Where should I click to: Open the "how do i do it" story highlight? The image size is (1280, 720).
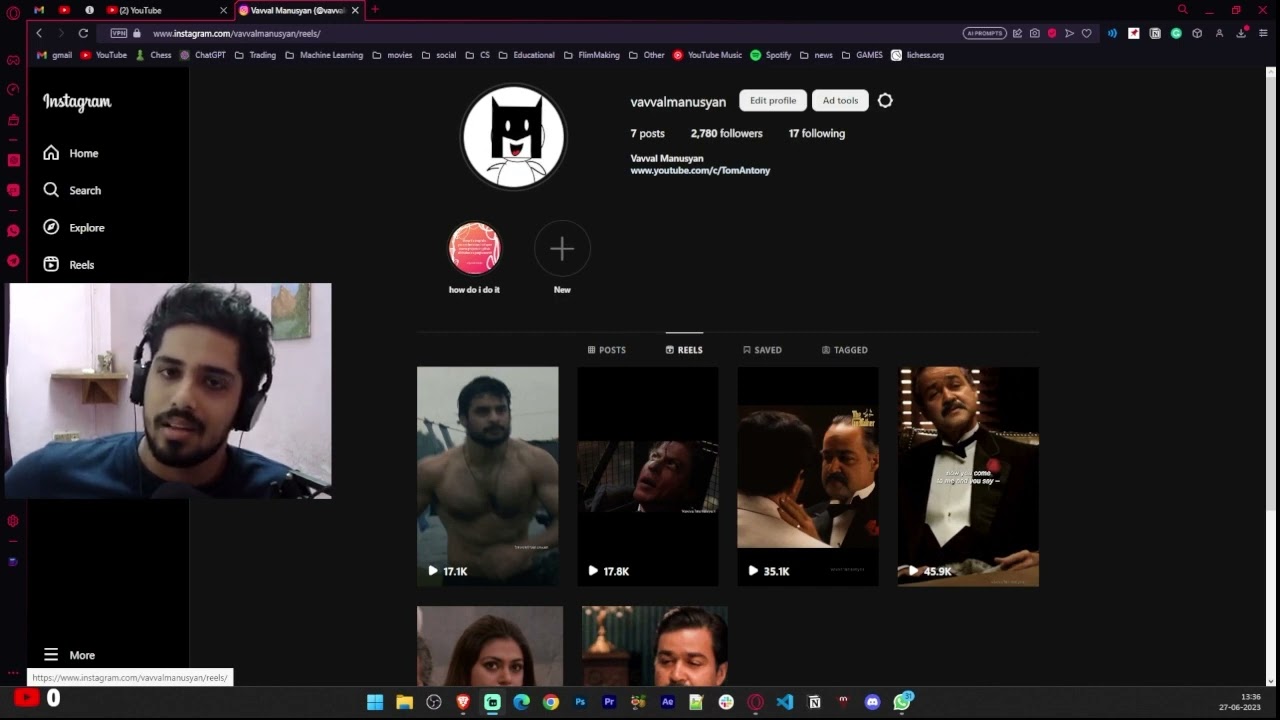pyautogui.click(x=474, y=248)
